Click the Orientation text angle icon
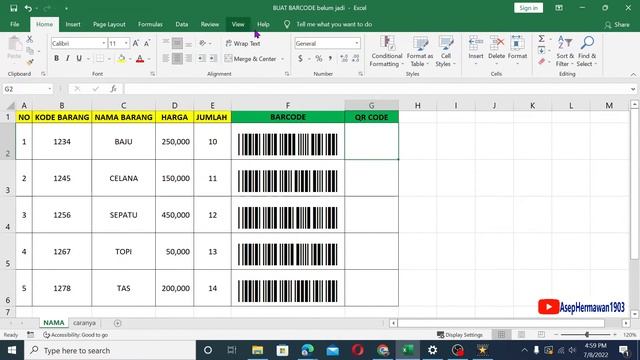 coord(203,43)
